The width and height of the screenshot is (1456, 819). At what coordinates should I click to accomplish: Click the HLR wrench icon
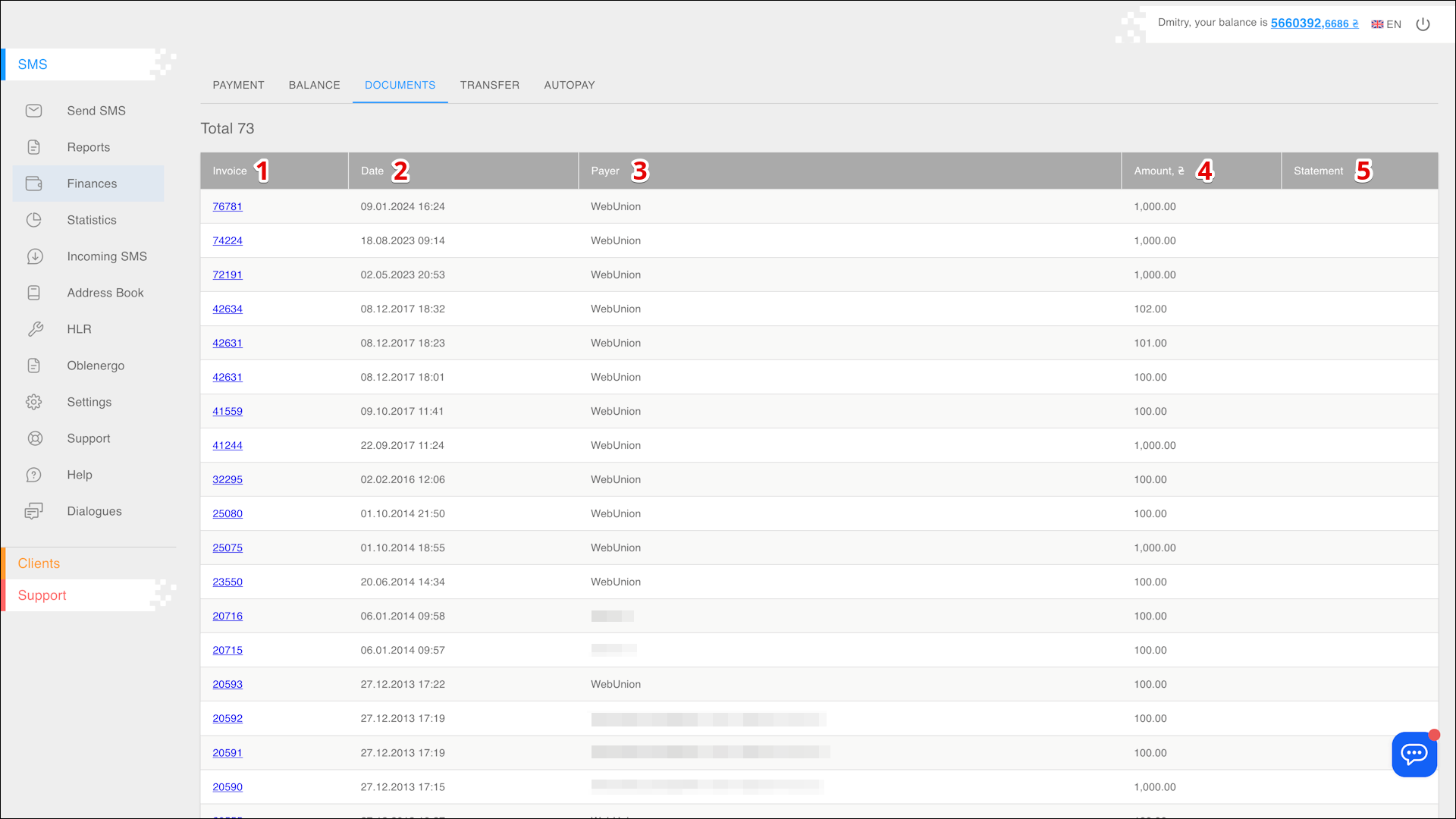(34, 329)
